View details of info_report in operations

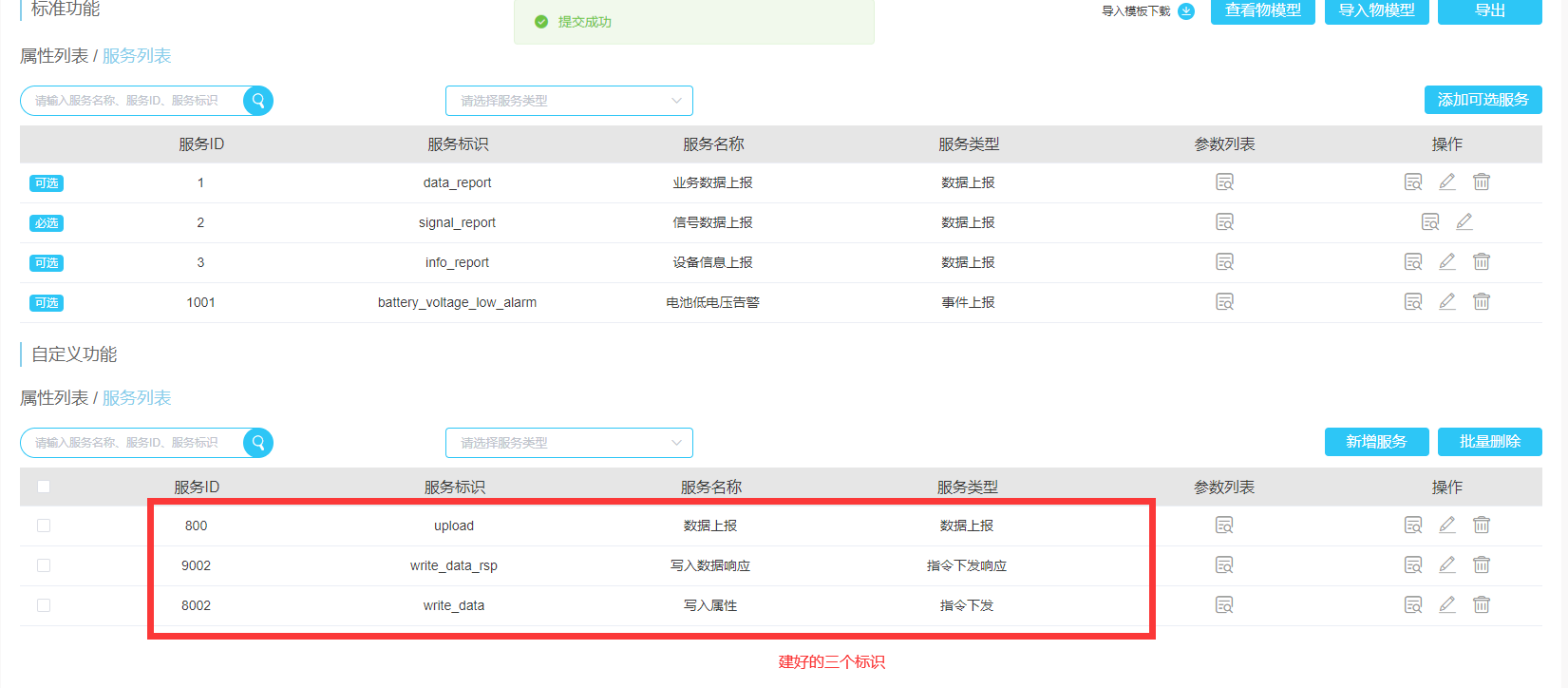point(1413,262)
